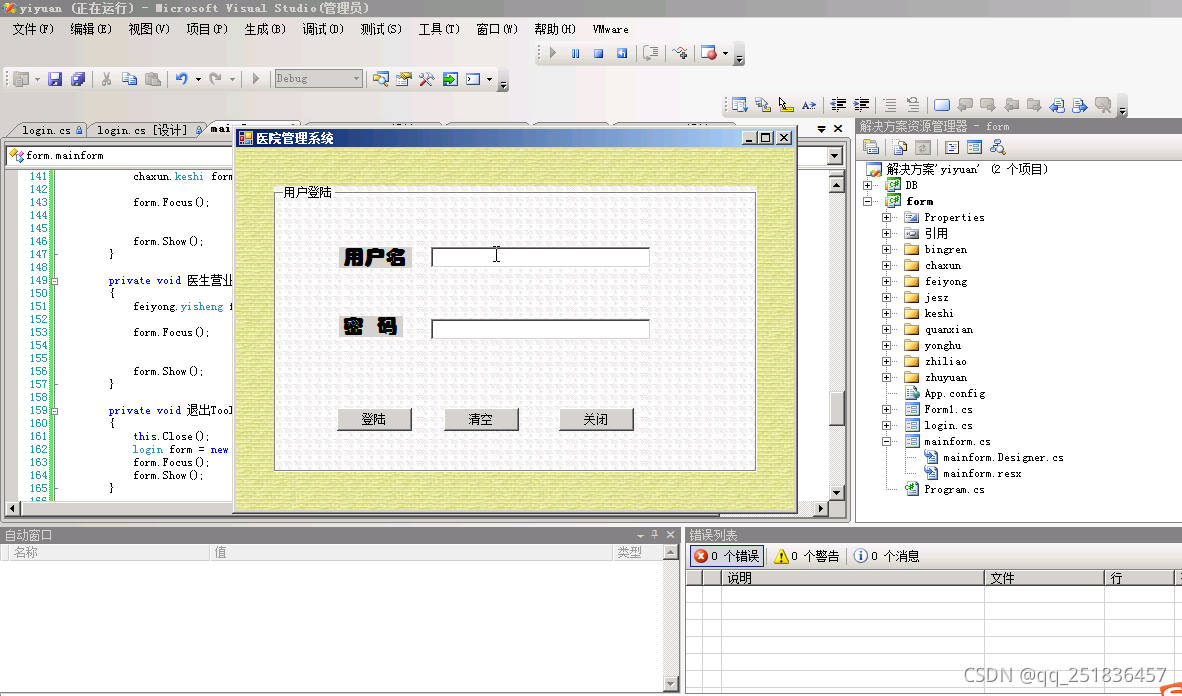This screenshot has width=1182, height=696.
Task: Open the form.mainform class dropdown
Action: click(x=834, y=156)
